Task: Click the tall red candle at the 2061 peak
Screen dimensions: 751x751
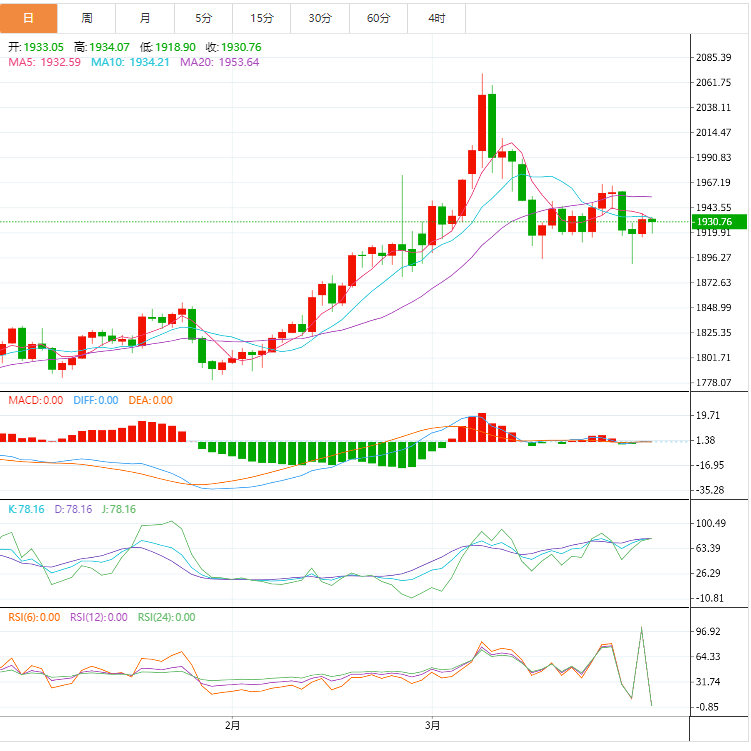Action: pyautogui.click(x=482, y=123)
